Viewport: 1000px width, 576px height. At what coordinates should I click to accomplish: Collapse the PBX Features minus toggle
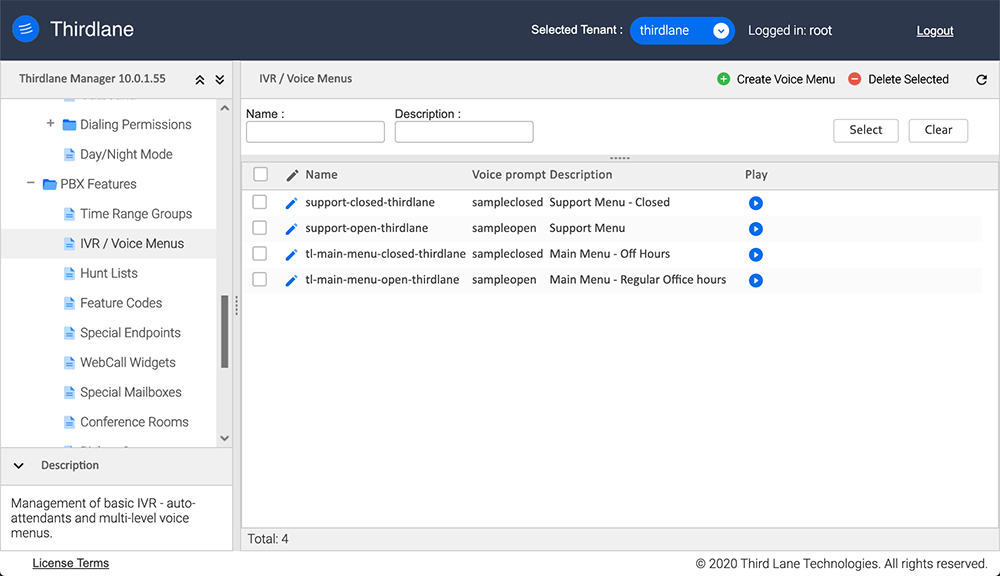point(30,183)
